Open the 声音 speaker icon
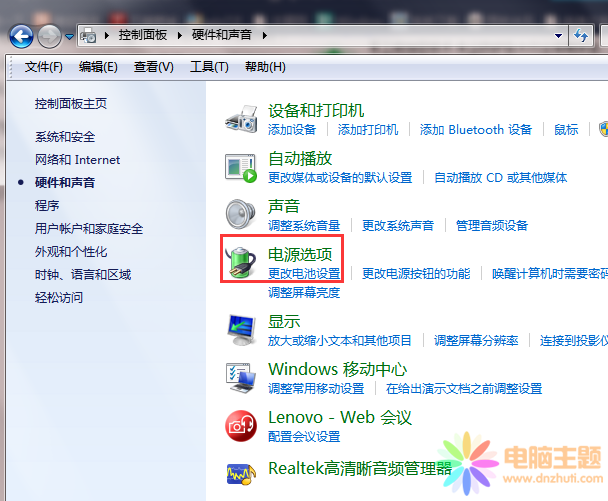The height and width of the screenshot is (501, 608). point(241,215)
